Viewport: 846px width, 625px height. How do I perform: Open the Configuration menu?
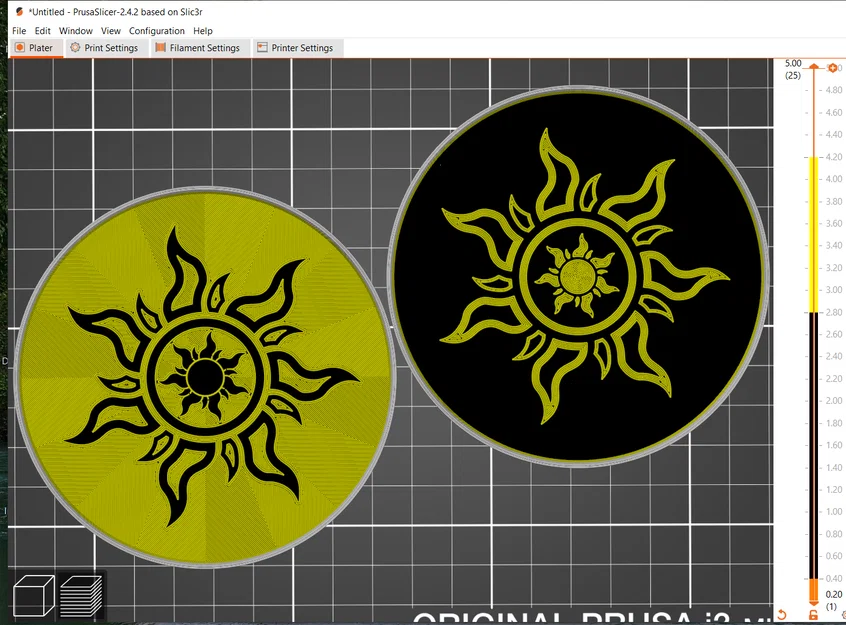[156, 31]
